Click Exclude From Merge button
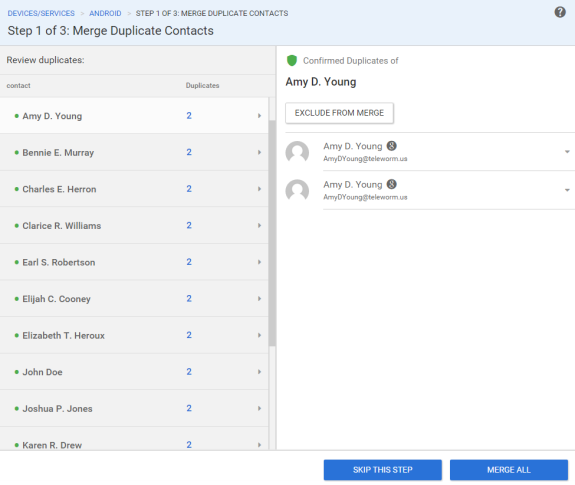575x485 pixels. point(339,113)
